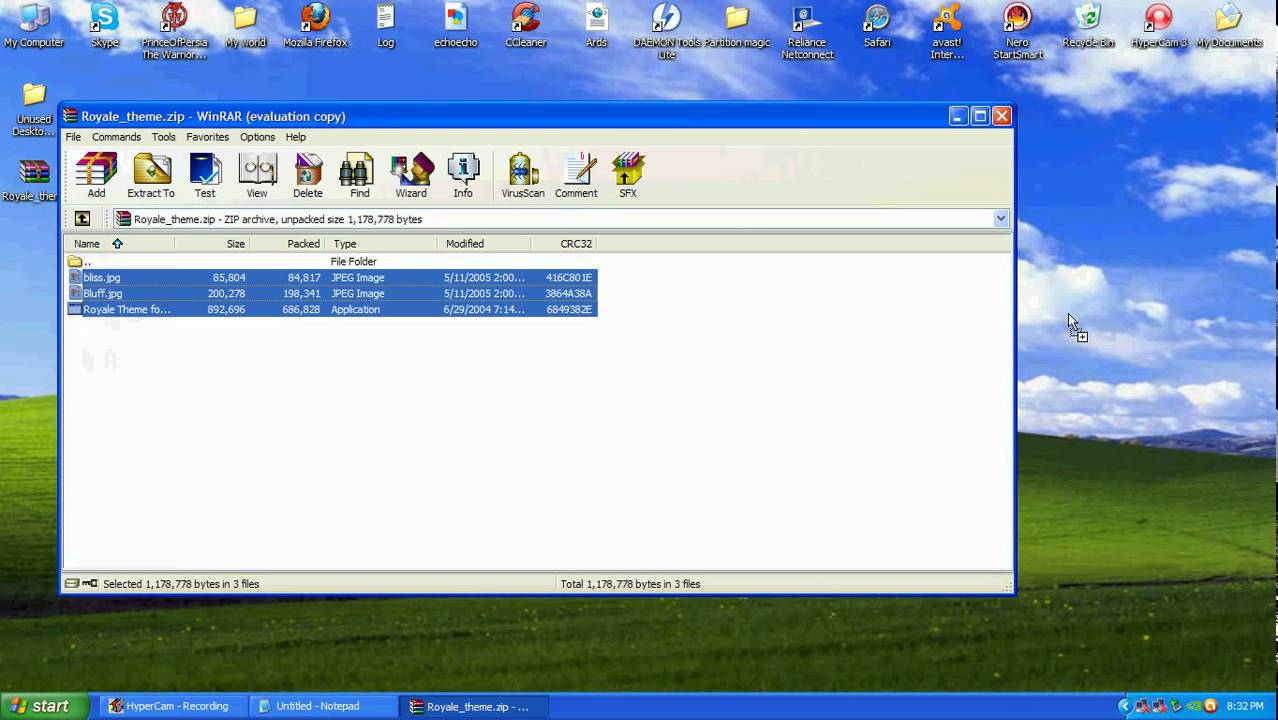Click the Delete toolbar icon

pos(308,176)
